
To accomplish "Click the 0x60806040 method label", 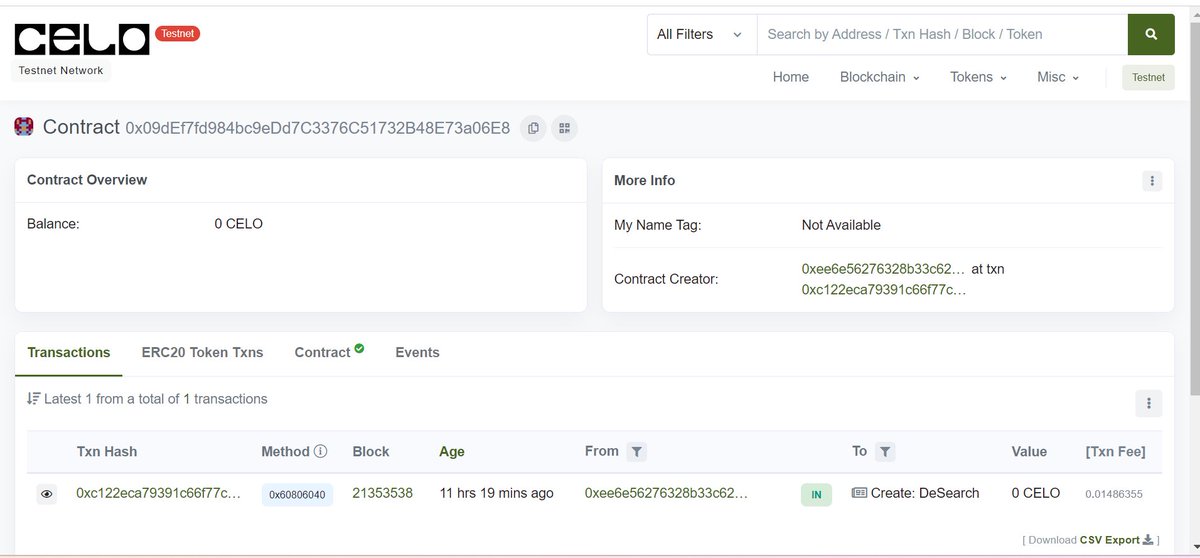I will (x=297, y=494).
